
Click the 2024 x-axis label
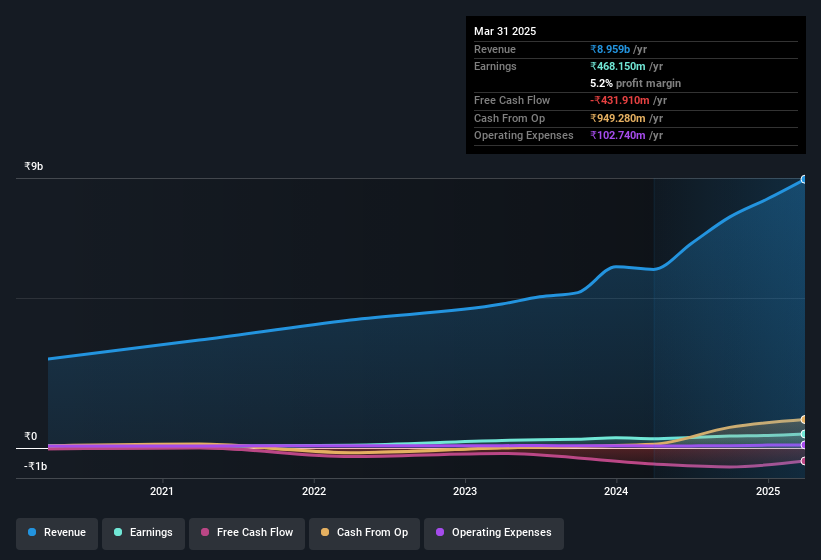point(616,491)
